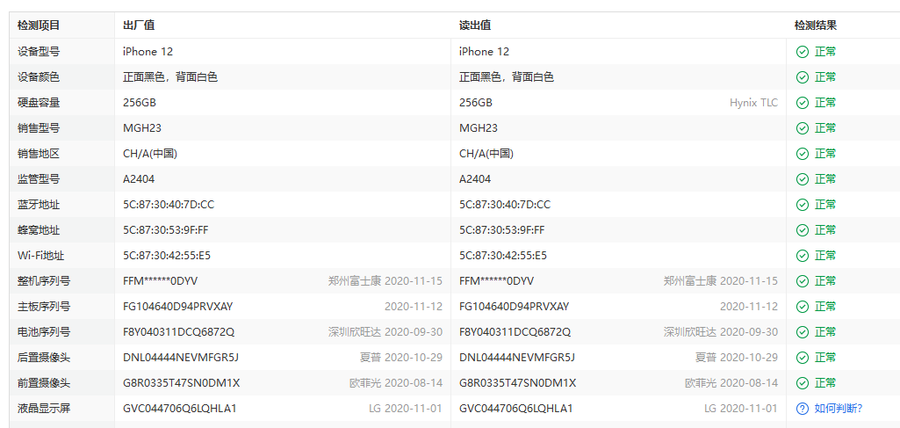Select the 销售地区 row label

click(38, 154)
